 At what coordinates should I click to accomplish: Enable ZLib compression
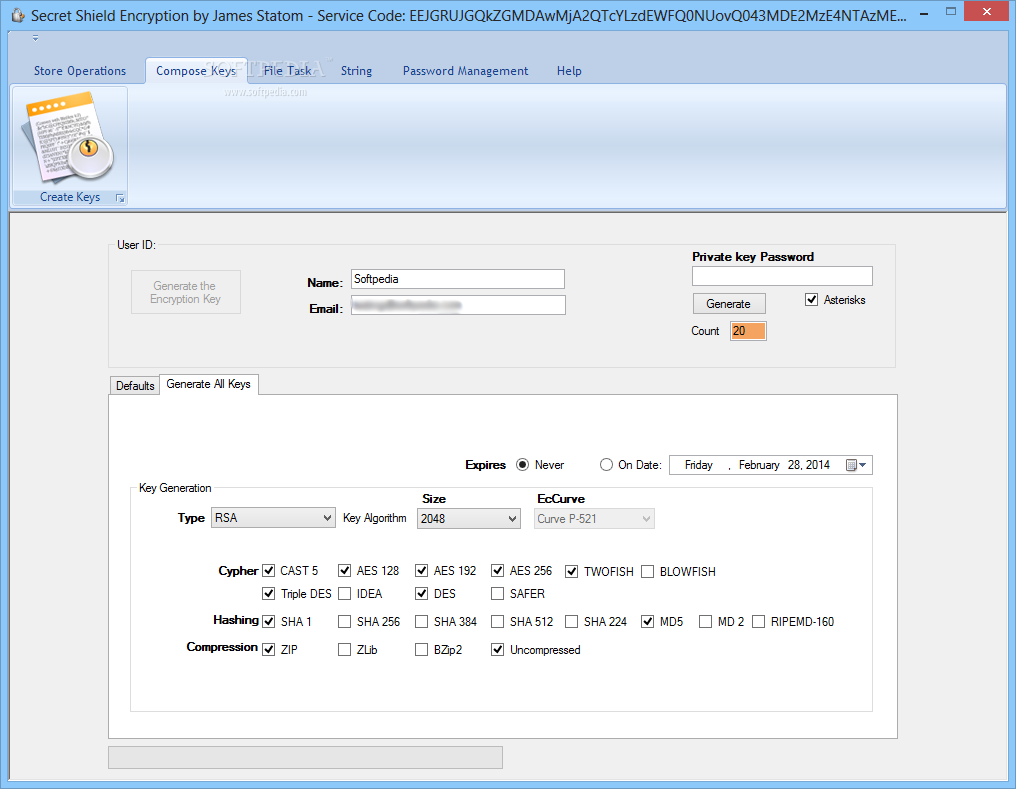point(345,649)
